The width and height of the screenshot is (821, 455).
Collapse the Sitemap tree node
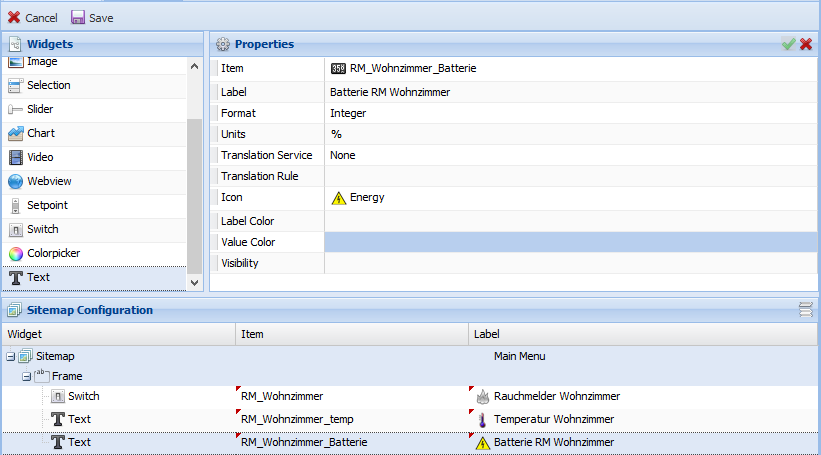pyautogui.click(x=10, y=356)
